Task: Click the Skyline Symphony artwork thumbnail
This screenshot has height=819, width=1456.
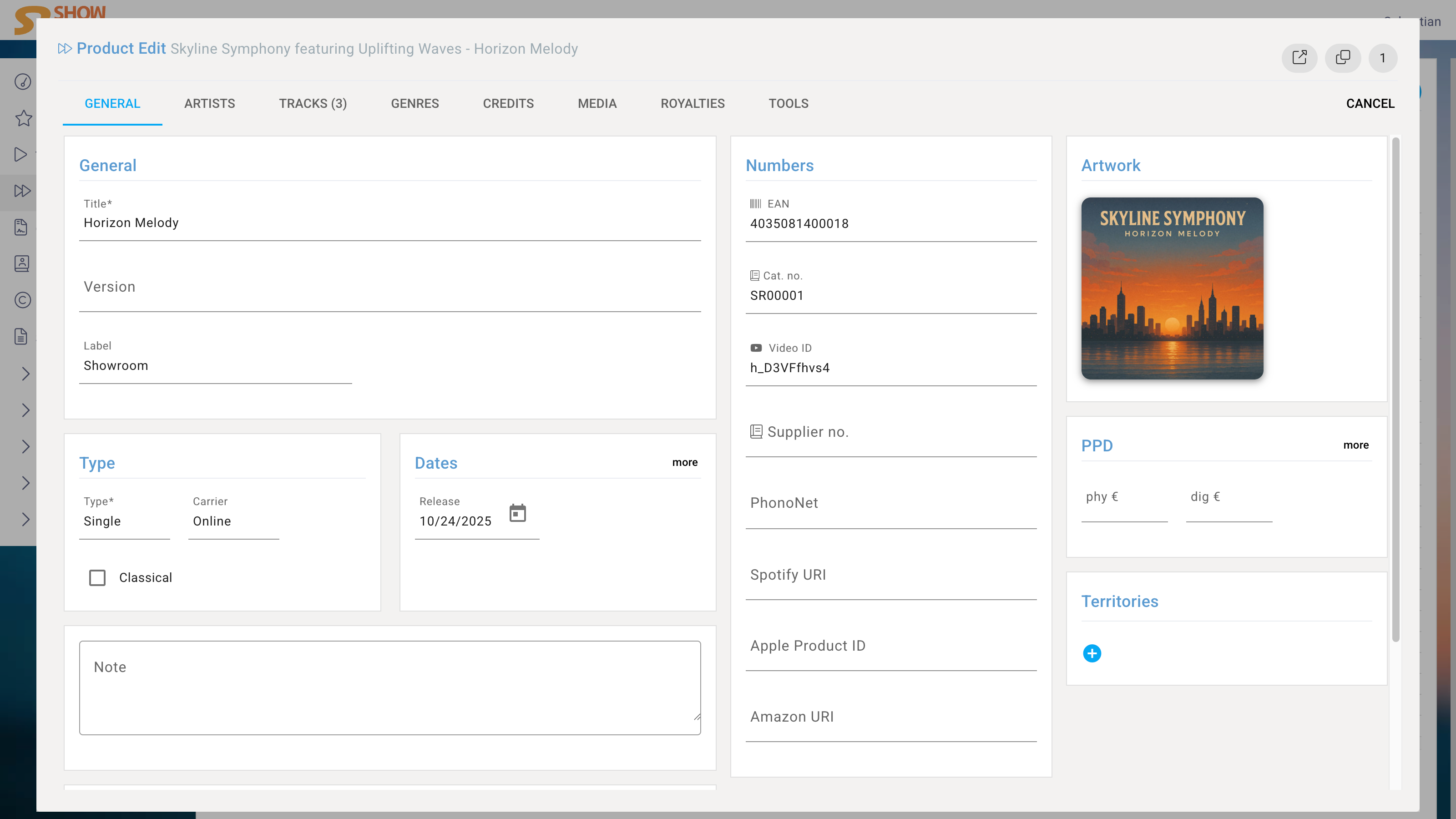Action: point(1172,288)
